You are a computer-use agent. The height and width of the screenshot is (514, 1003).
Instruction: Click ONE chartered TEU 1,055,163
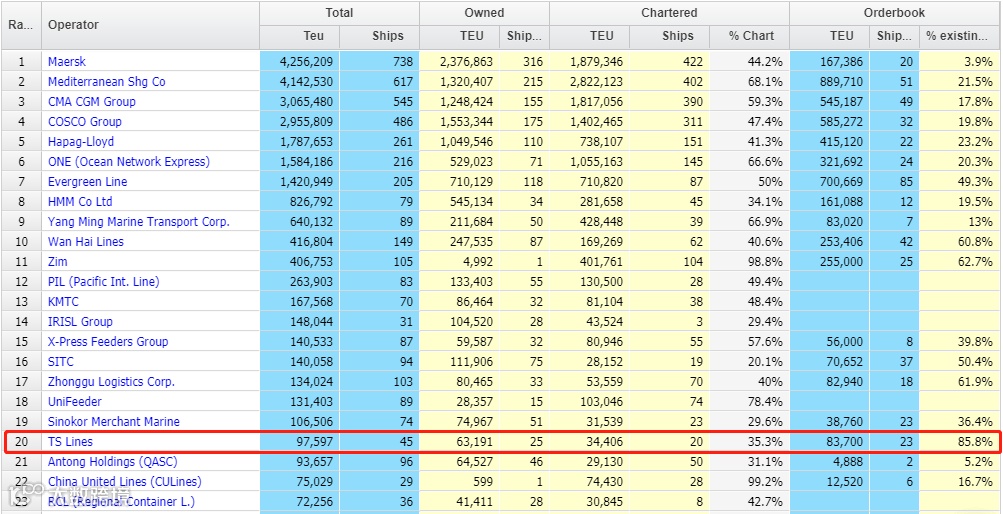pos(589,162)
